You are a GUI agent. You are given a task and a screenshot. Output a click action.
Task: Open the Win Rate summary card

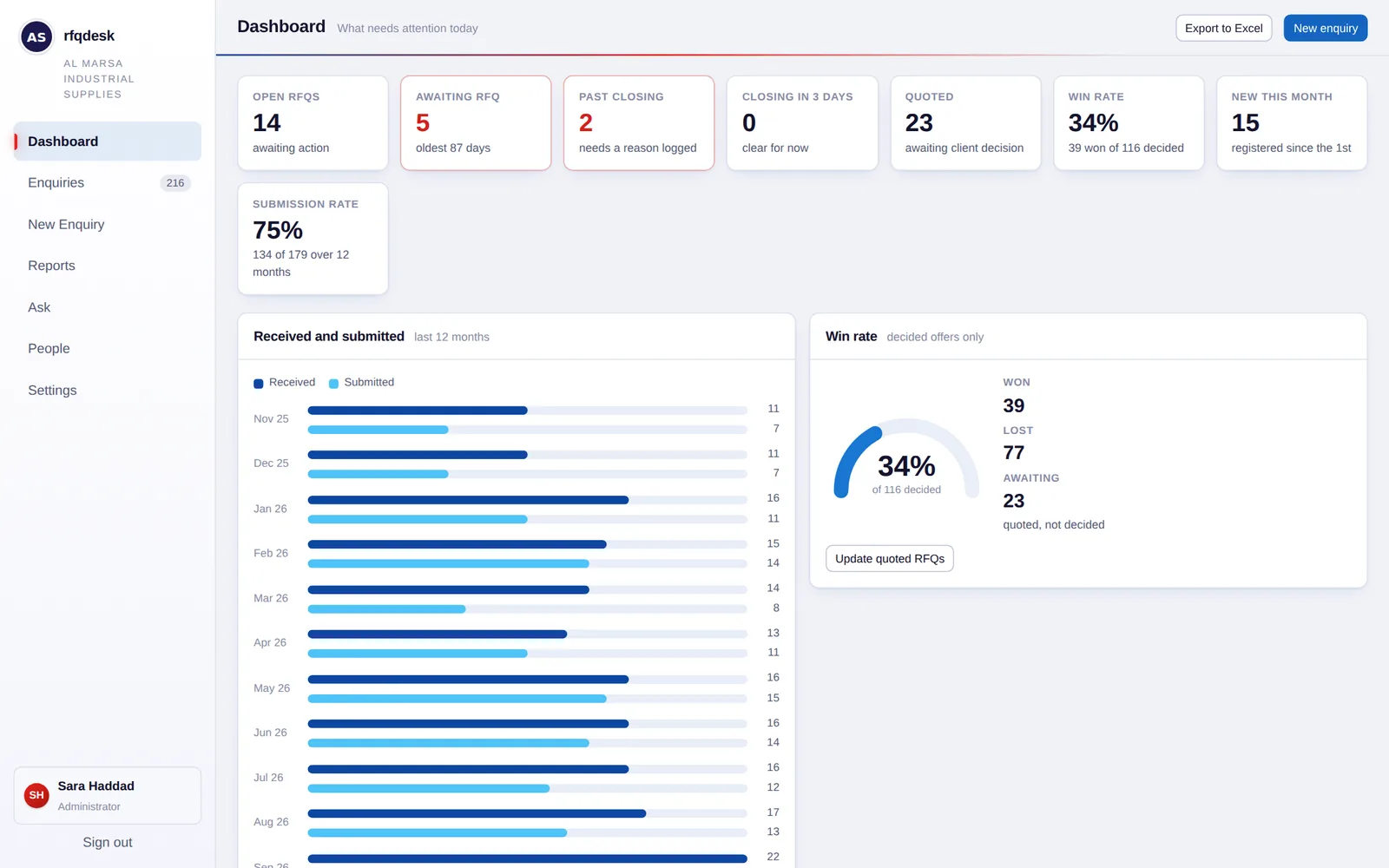[1129, 123]
